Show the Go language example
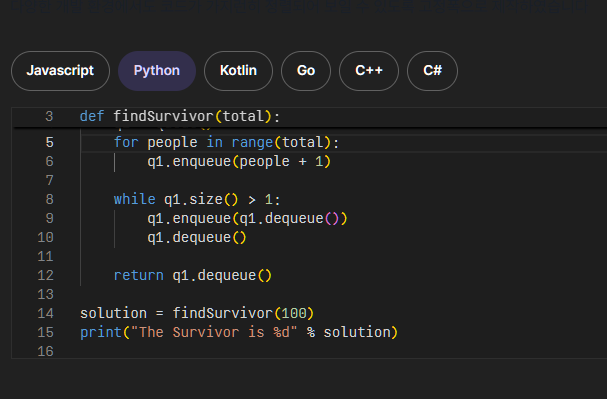607x399 pixels. click(306, 71)
